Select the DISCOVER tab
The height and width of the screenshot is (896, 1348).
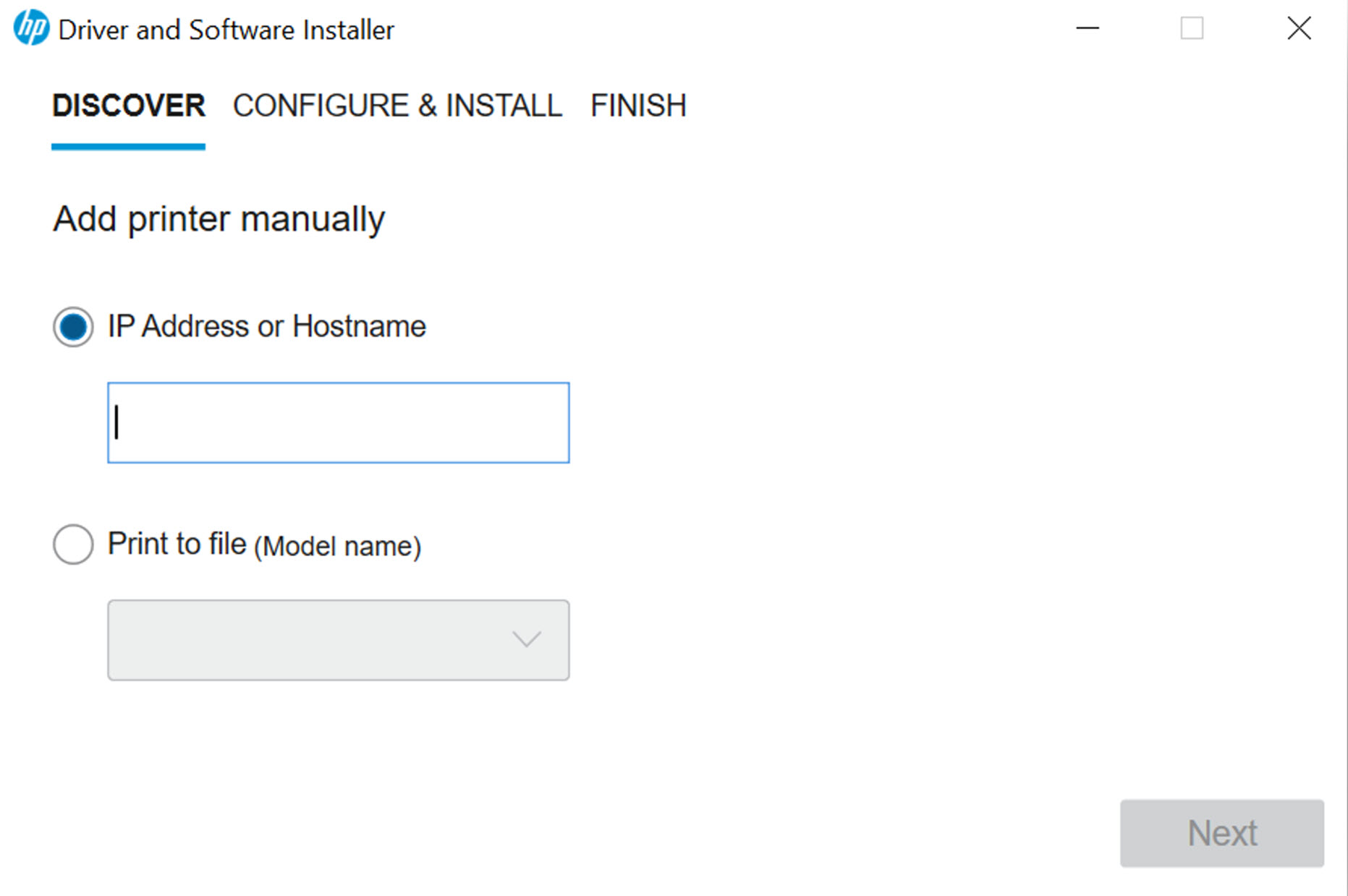[x=128, y=105]
